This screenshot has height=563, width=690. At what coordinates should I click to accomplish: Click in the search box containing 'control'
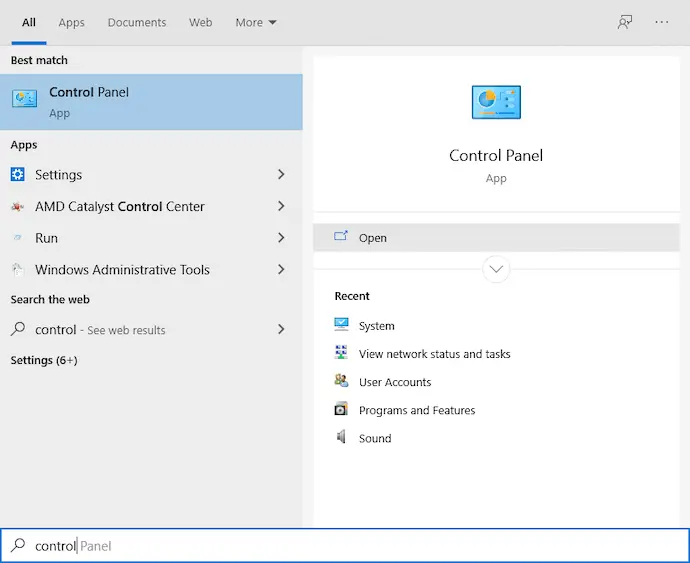click(345, 545)
